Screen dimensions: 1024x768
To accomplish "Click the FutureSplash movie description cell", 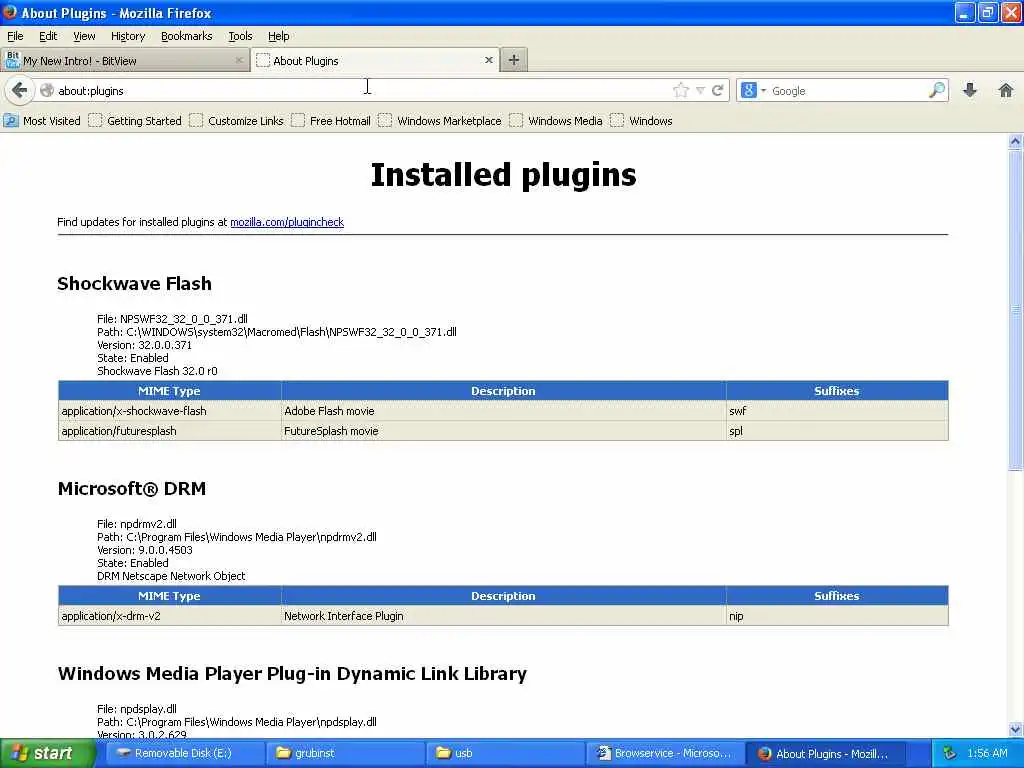I will [x=504, y=431].
